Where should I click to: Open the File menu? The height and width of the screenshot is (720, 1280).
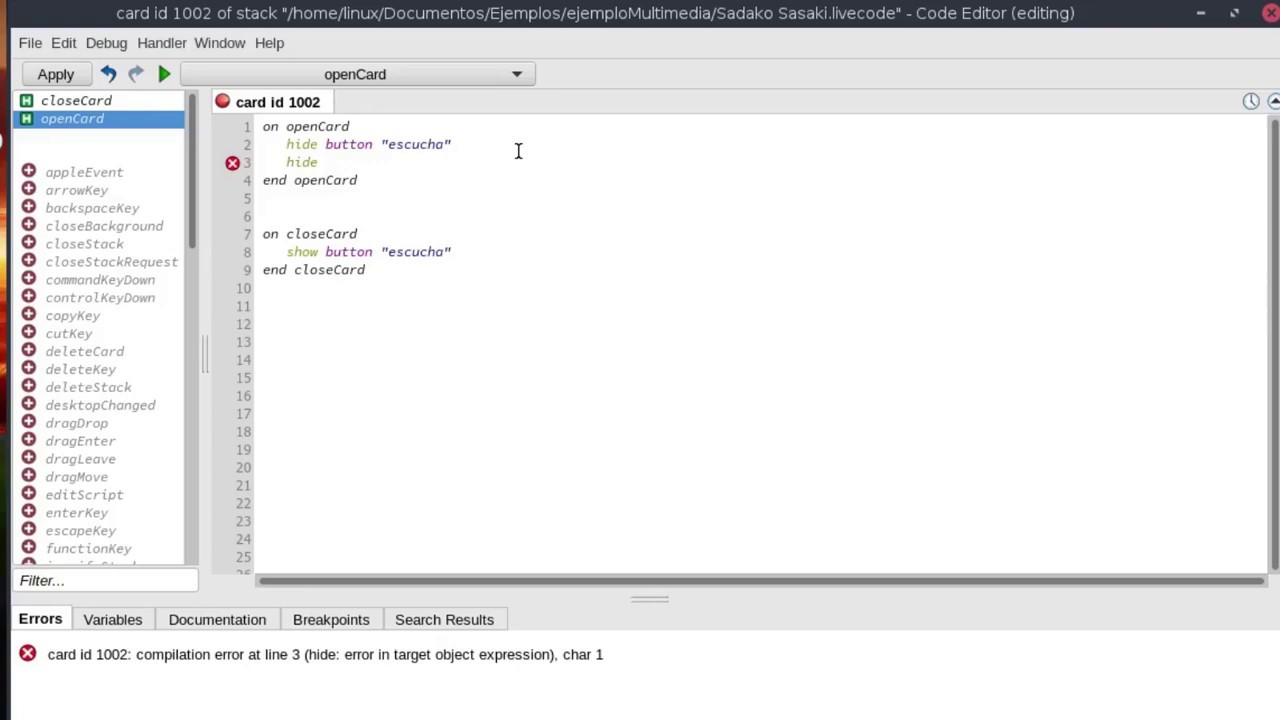(30, 43)
